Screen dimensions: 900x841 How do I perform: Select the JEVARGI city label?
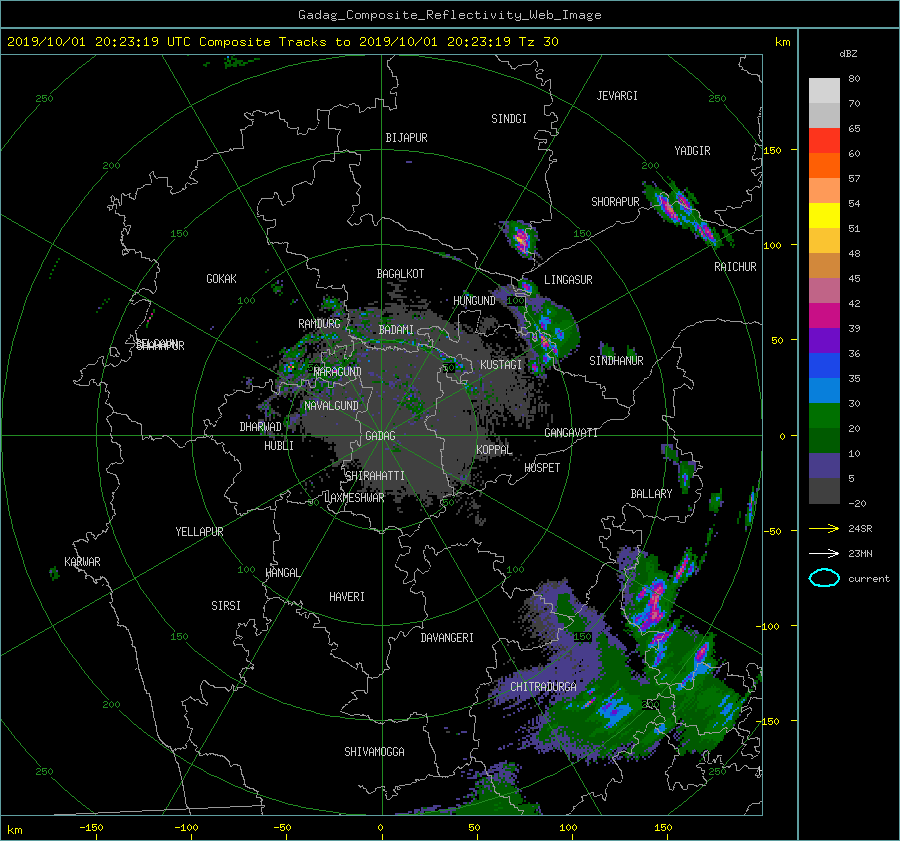[x=617, y=96]
